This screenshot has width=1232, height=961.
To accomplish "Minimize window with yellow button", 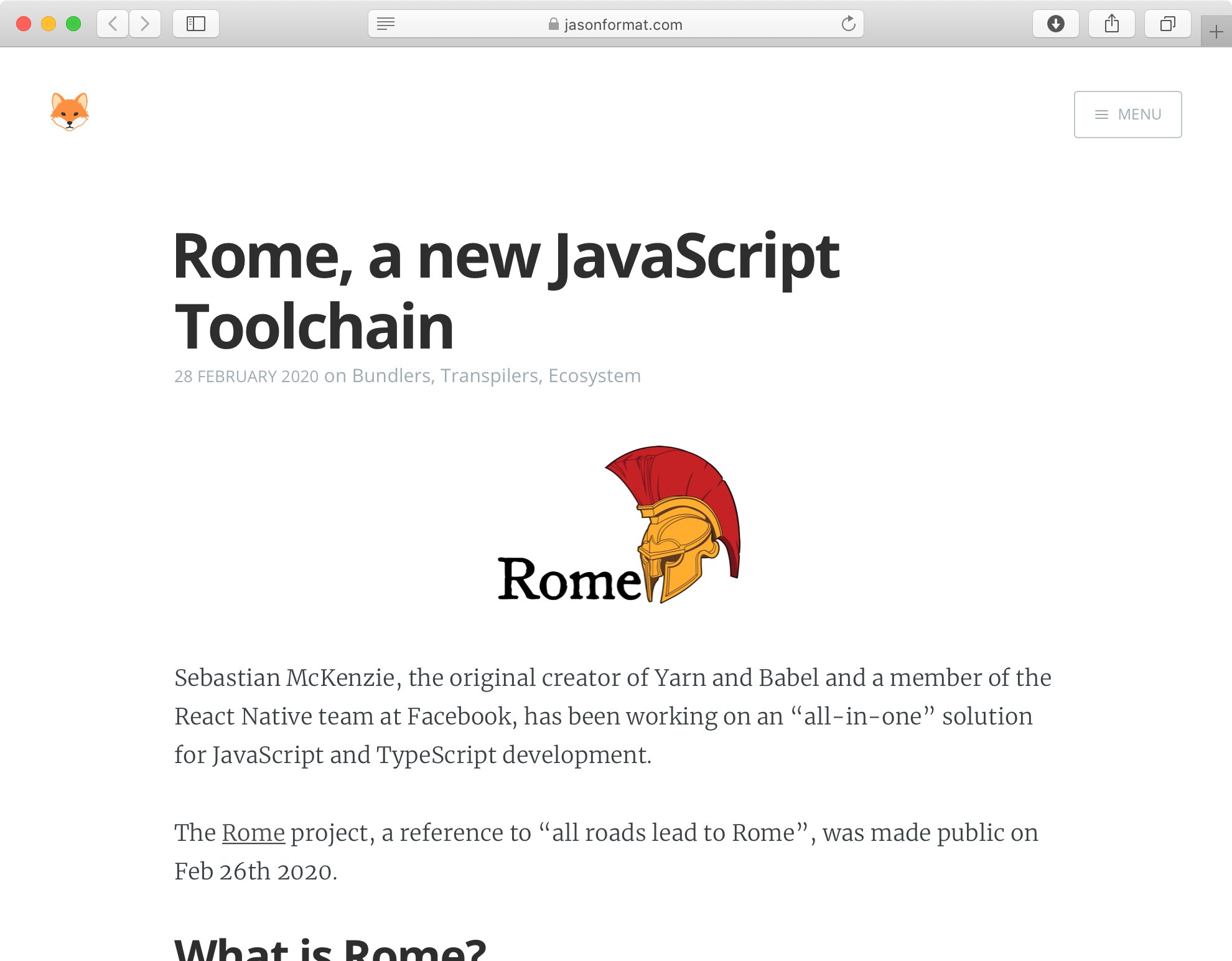I will coord(49,24).
